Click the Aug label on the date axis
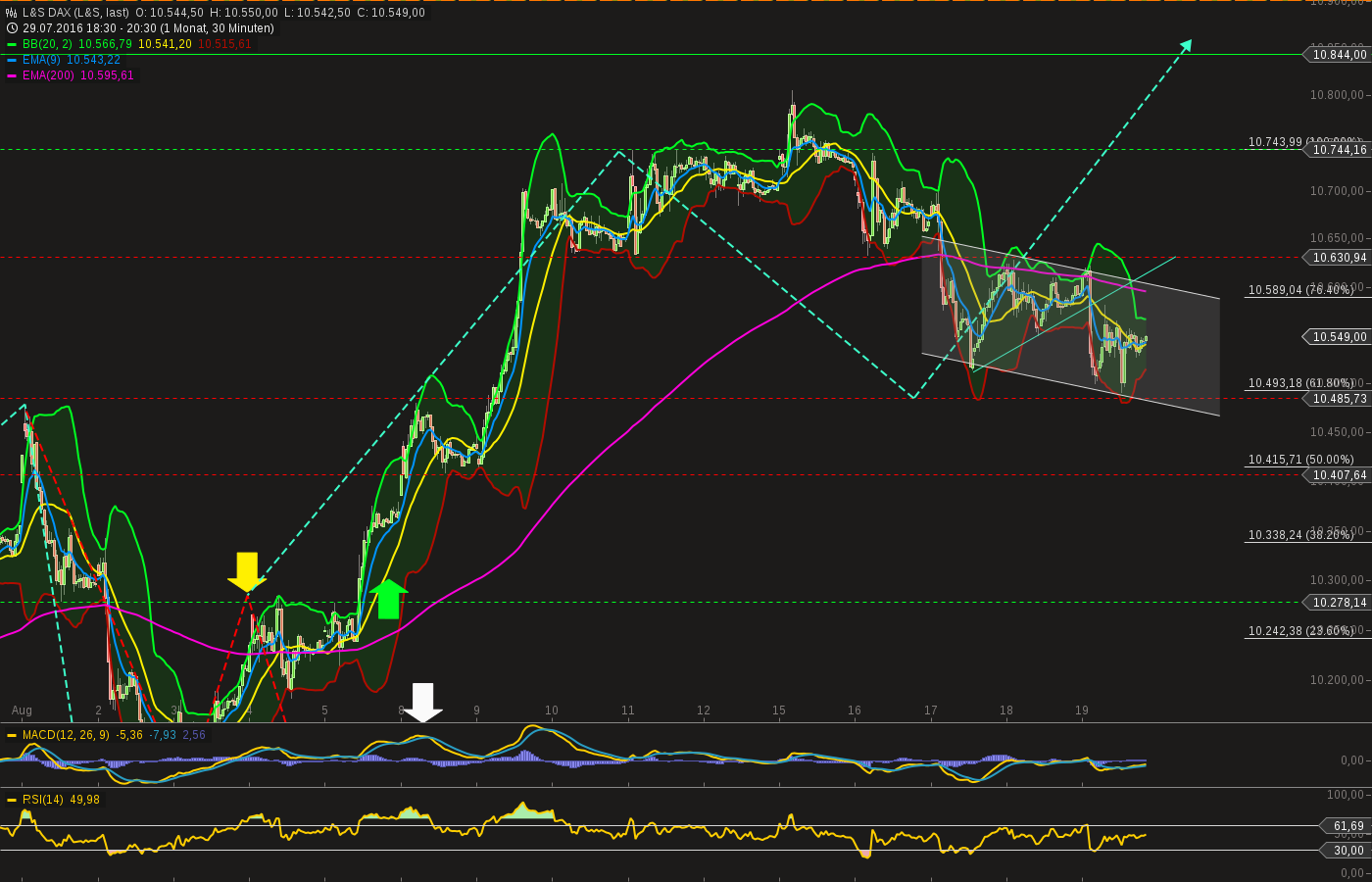1372x882 pixels. point(22,710)
